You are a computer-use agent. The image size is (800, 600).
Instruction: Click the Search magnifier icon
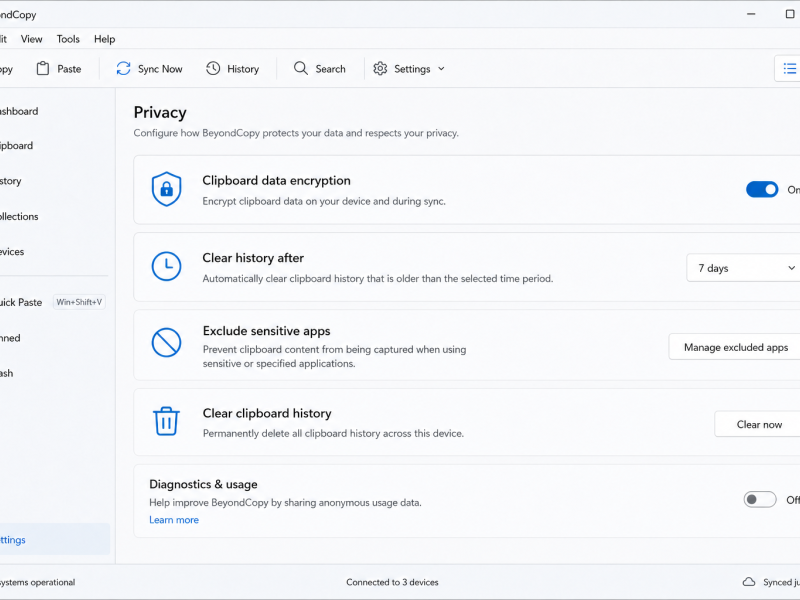(x=301, y=68)
